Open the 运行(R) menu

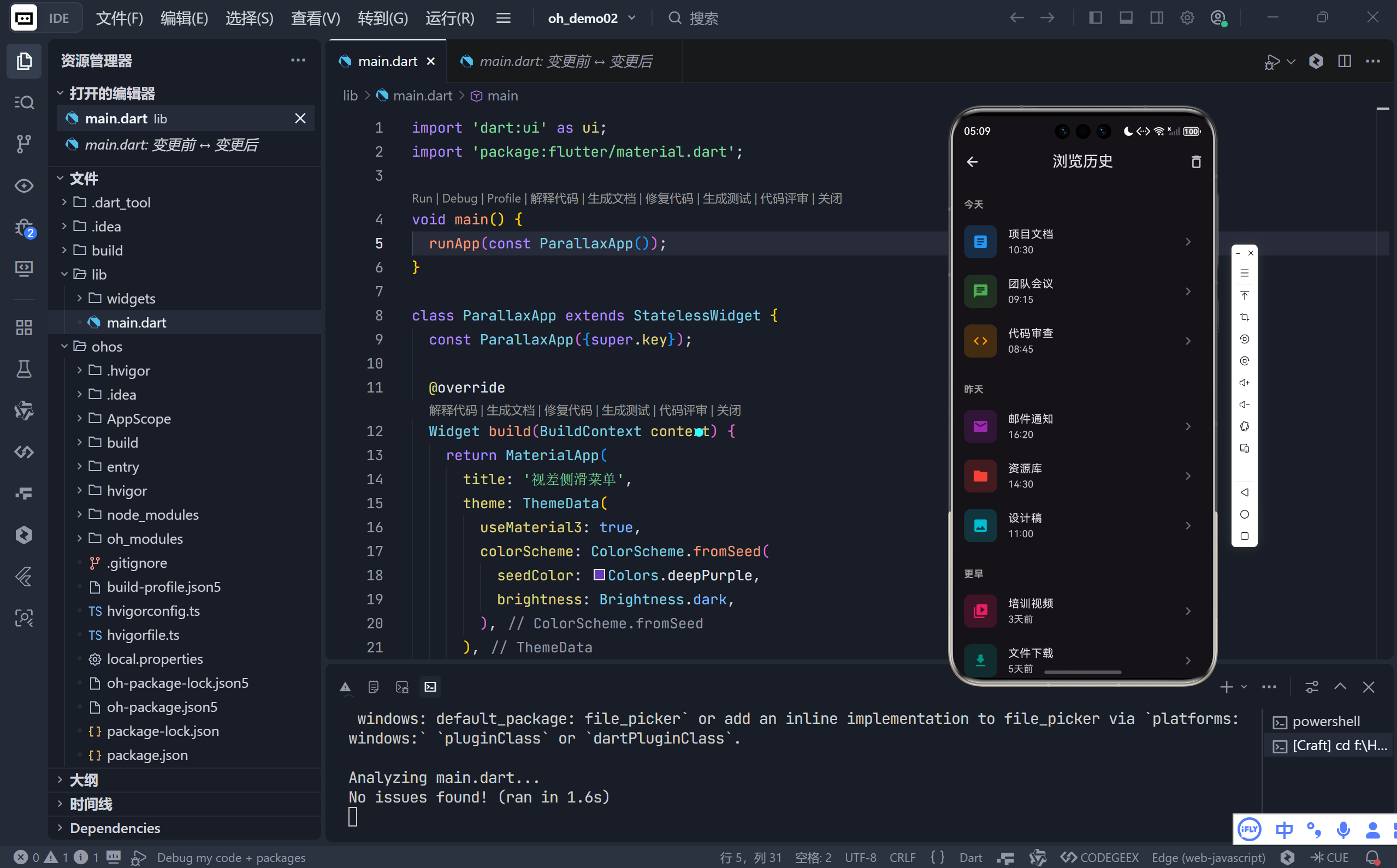449,18
